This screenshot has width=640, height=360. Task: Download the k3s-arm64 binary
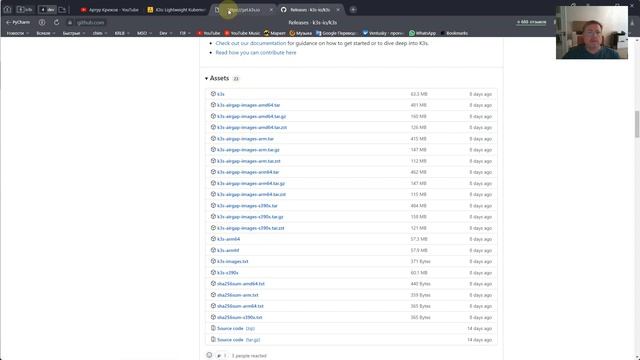pos(229,239)
